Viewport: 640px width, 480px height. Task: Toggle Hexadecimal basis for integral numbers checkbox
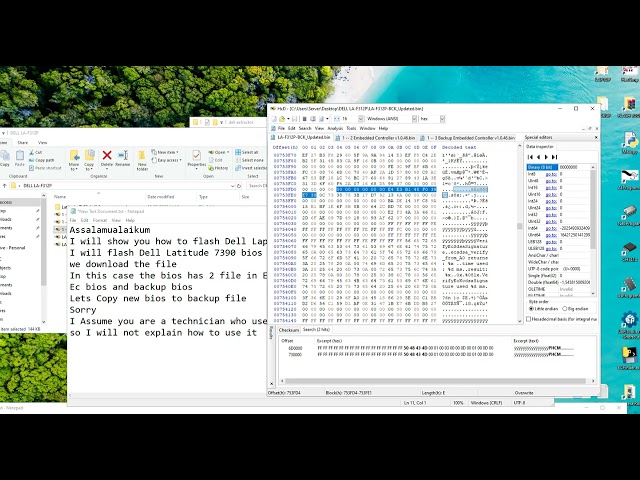pyautogui.click(x=529, y=319)
